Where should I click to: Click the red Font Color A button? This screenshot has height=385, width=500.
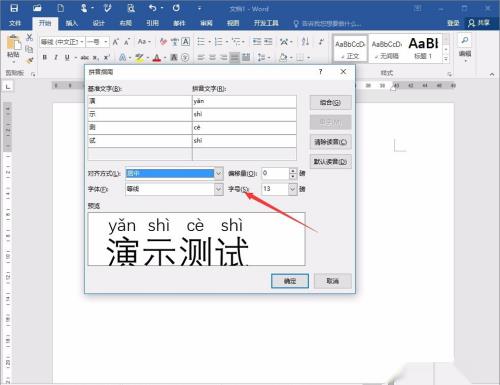point(157,58)
